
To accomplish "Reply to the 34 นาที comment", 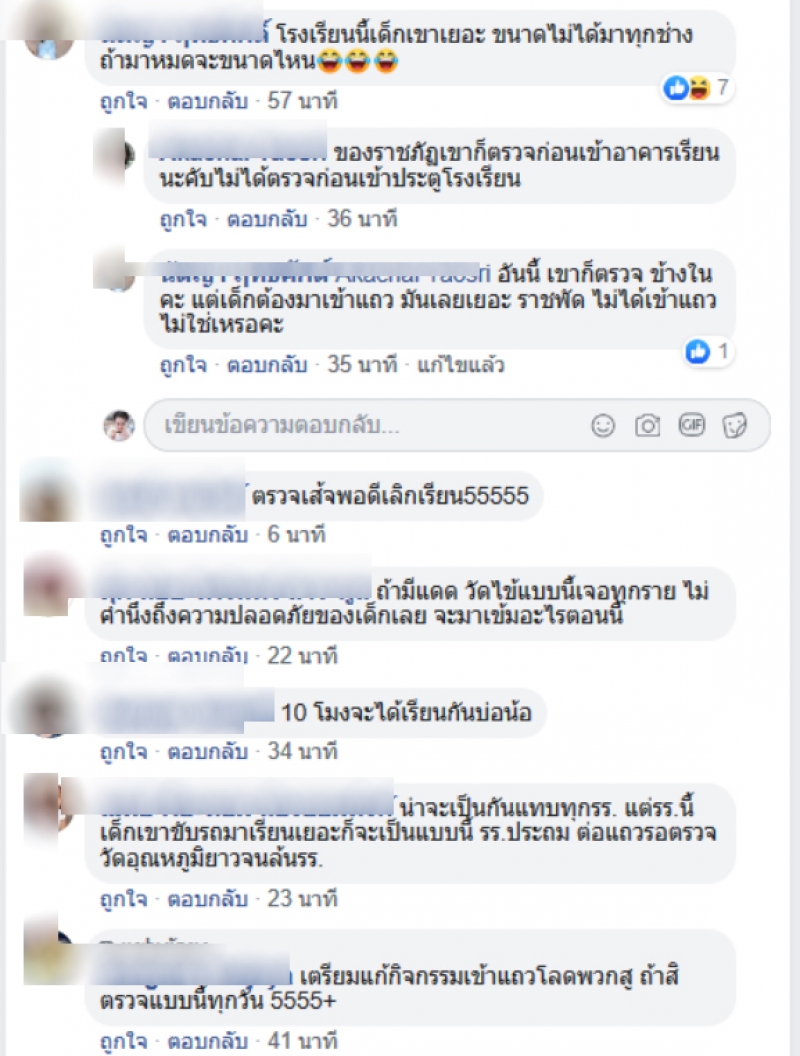I will (207, 752).
